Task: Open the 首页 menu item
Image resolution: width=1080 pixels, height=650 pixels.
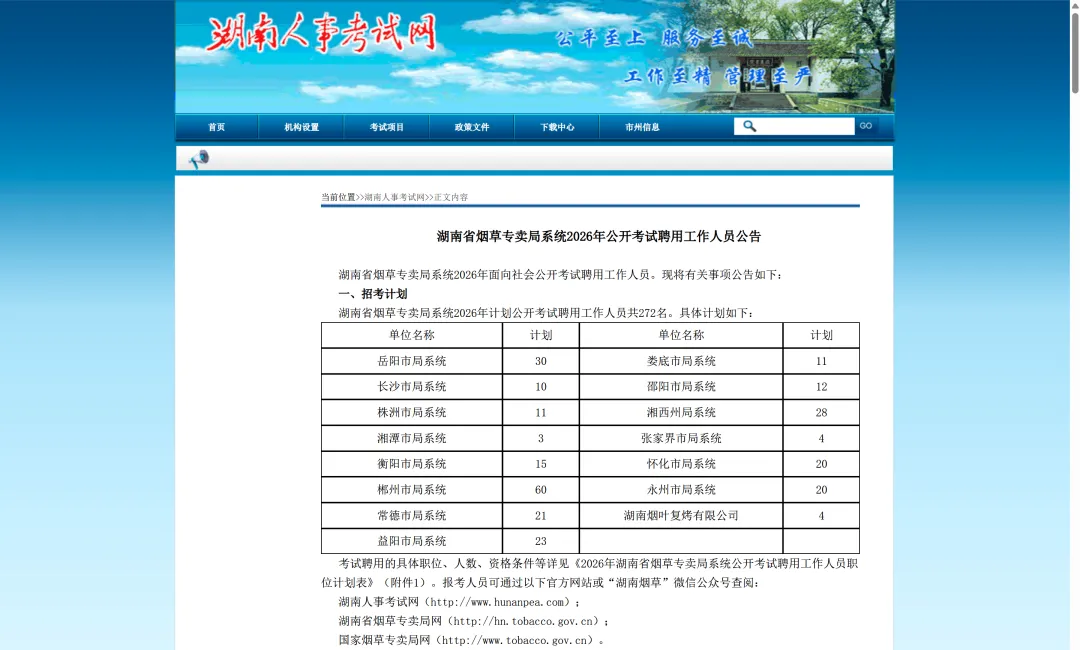Action: pos(216,127)
